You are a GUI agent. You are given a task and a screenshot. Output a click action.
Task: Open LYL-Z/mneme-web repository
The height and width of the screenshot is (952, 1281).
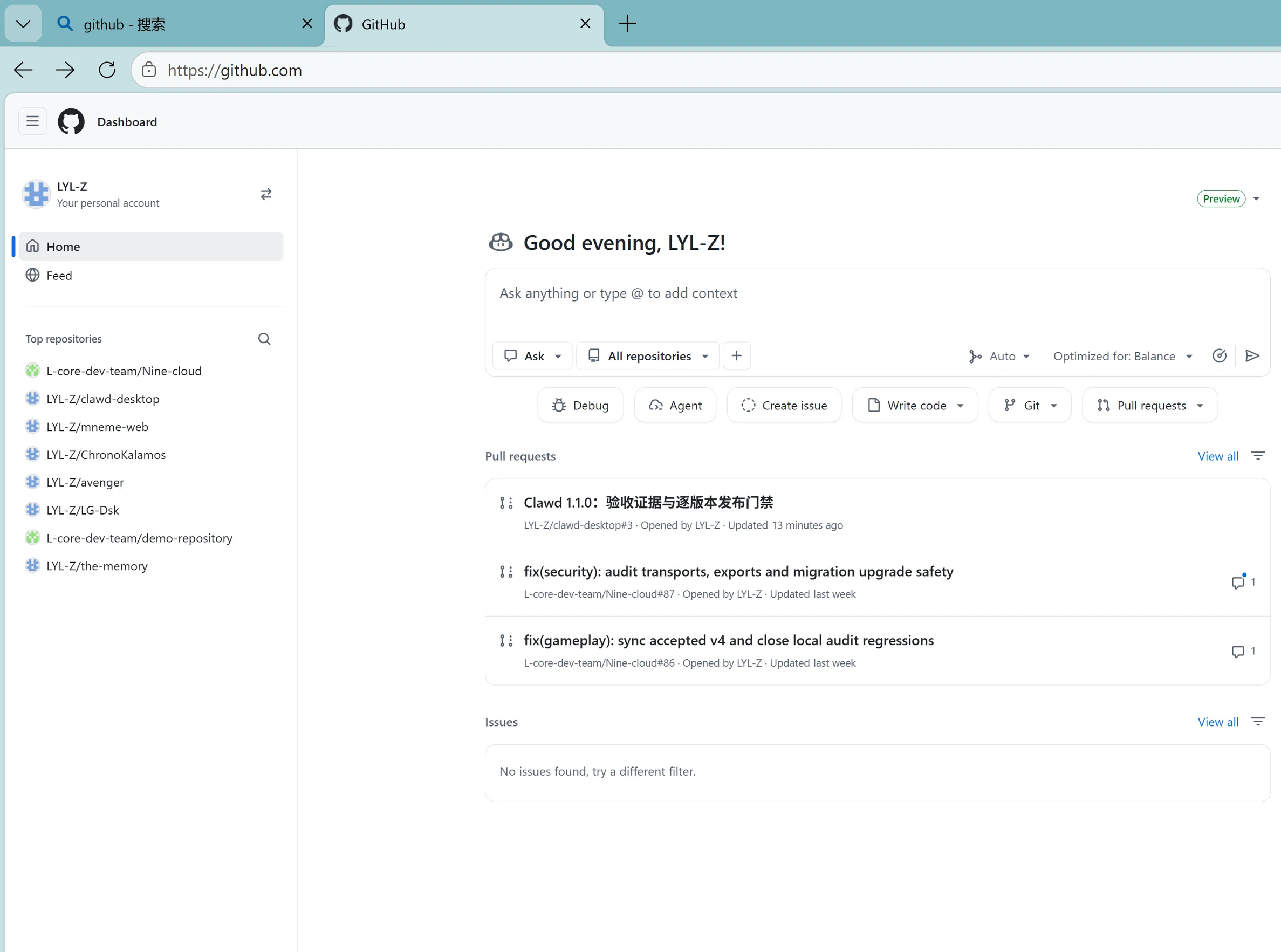pos(98,427)
